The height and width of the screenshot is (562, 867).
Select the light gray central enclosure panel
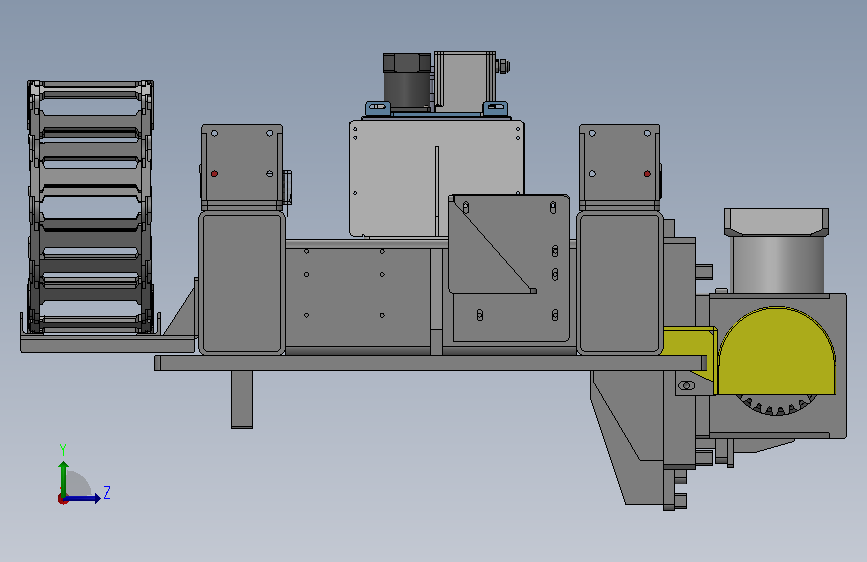click(x=398, y=180)
